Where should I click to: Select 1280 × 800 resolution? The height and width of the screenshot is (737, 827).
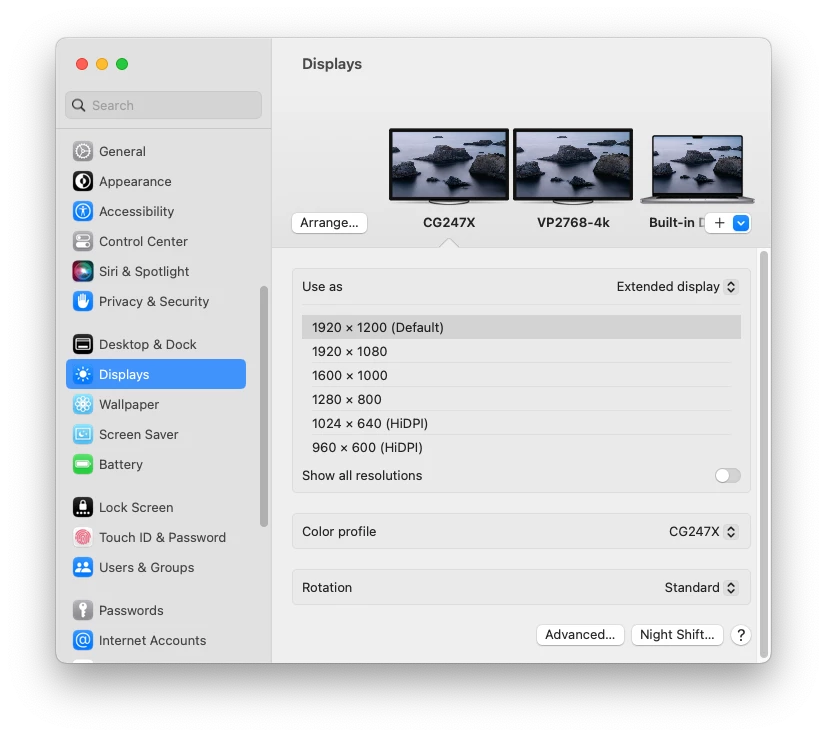521,400
